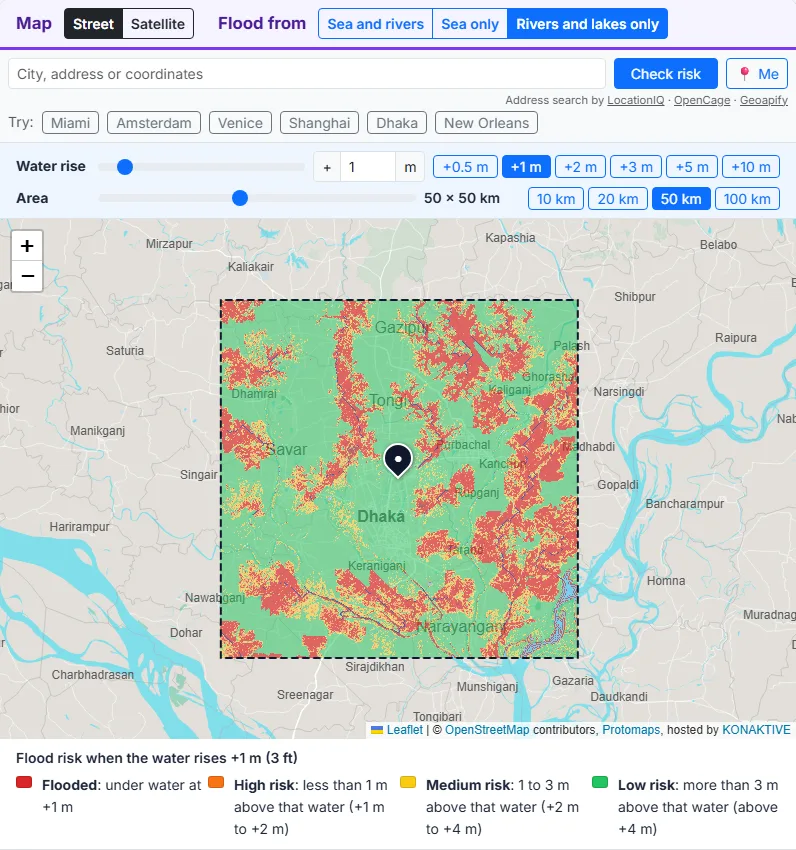Click the Area slider handle
Image resolution: width=796 pixels, height=850 pixels.
tap(240, 198)
